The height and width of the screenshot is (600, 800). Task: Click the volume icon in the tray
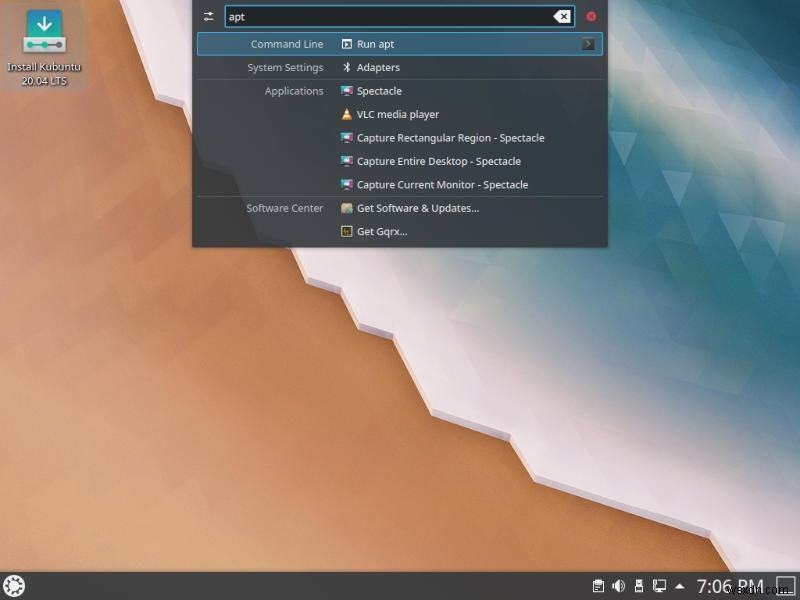click(618, 585)
